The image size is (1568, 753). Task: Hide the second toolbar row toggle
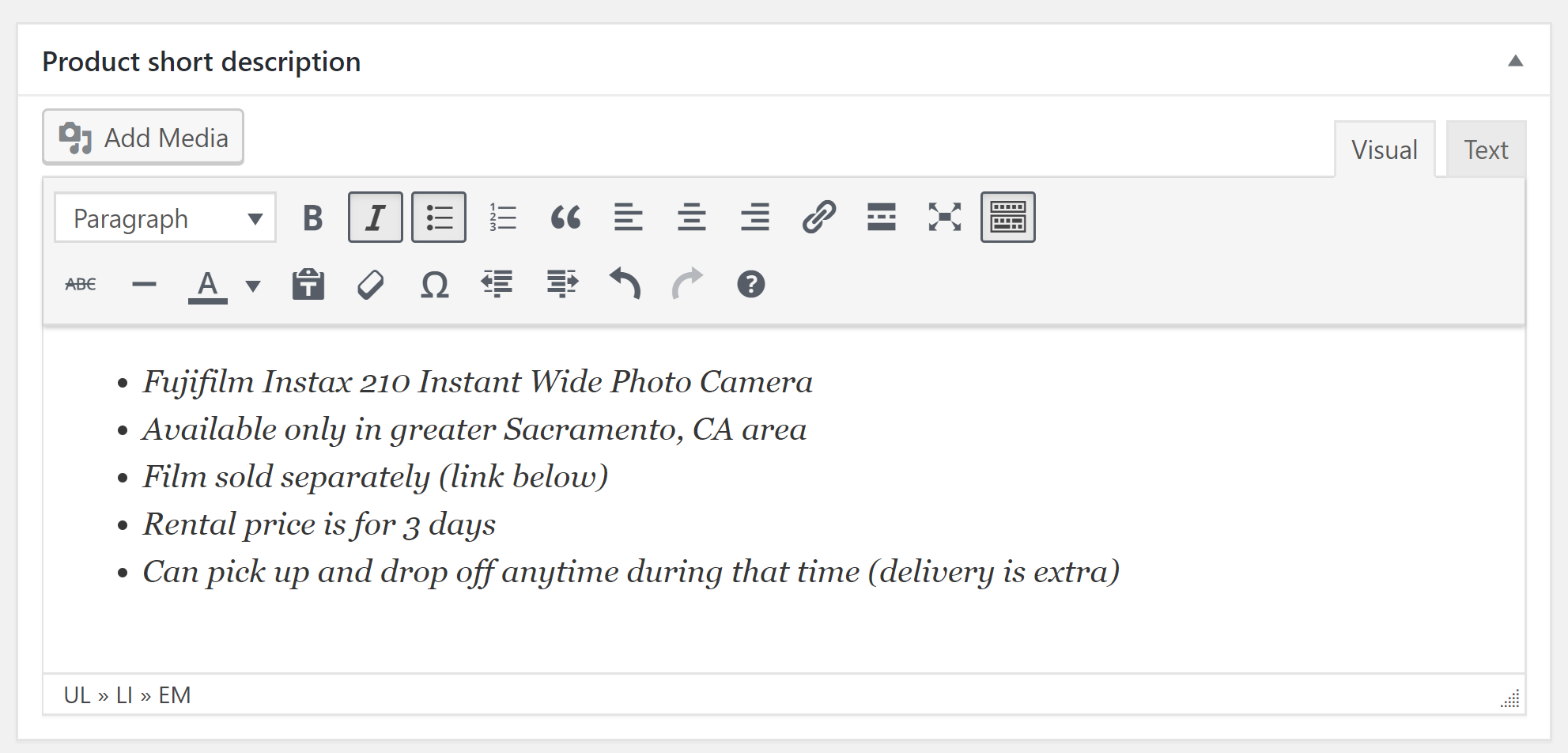tap(1007, 218)
